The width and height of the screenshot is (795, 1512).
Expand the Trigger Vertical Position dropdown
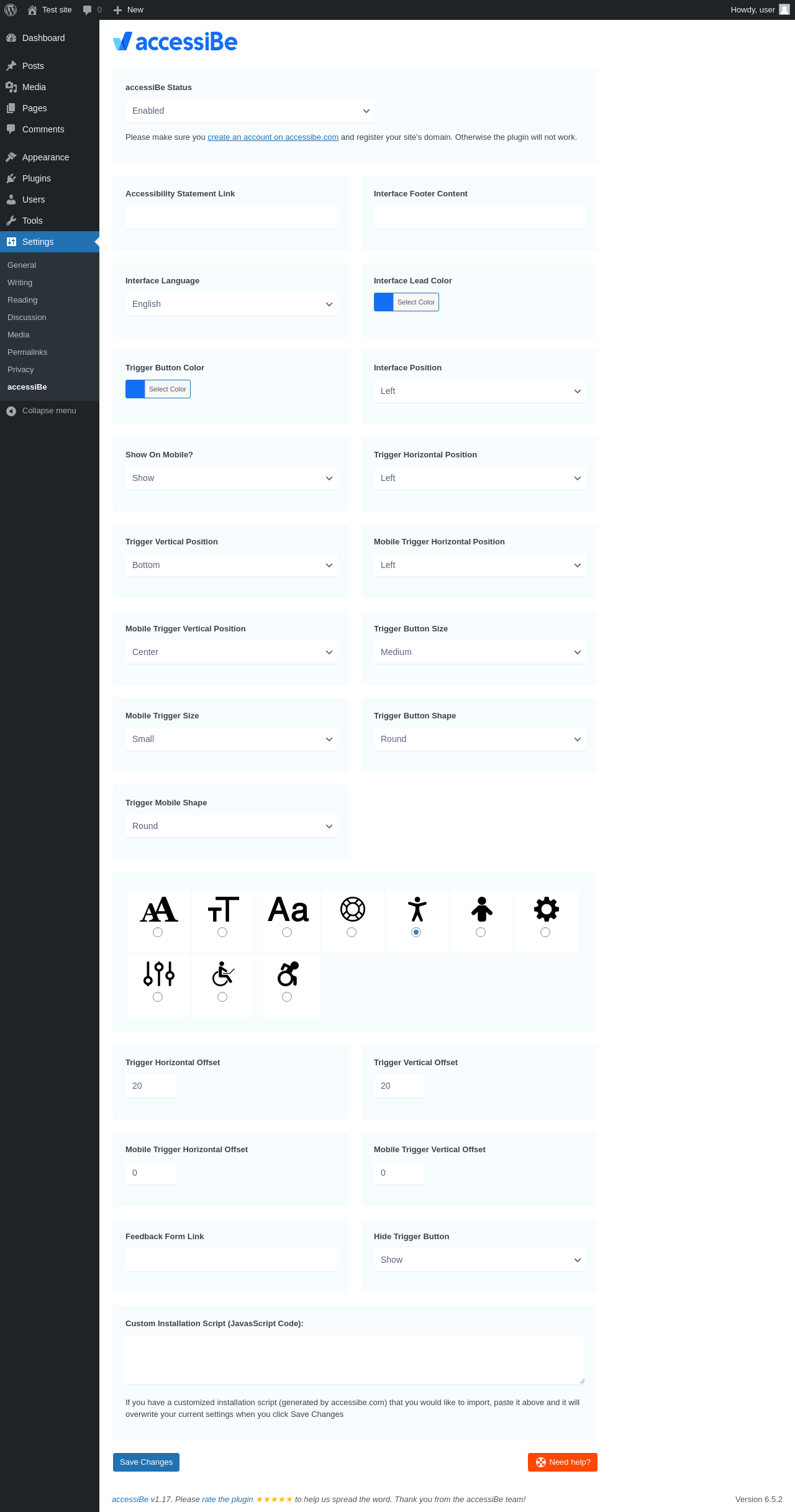[231, 565]
